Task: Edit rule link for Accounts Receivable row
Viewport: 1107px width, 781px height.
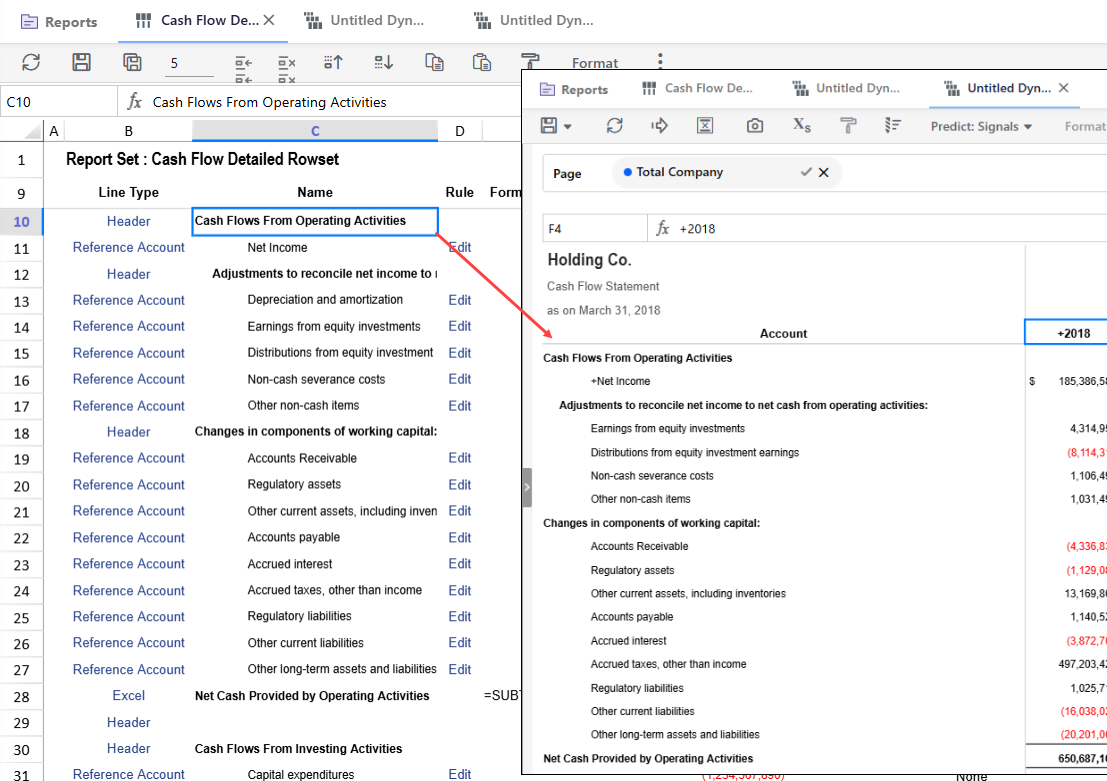Action: pos(460,458)
